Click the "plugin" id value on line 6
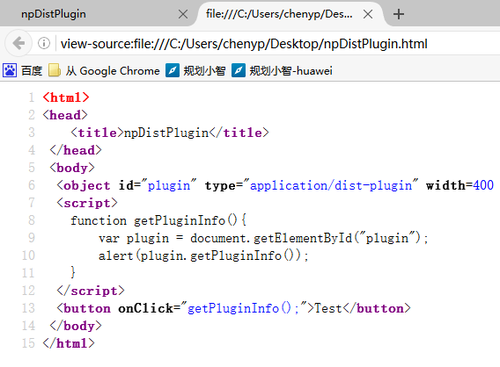The height and width of the screenshot is (367, 500). coord(169,185)
